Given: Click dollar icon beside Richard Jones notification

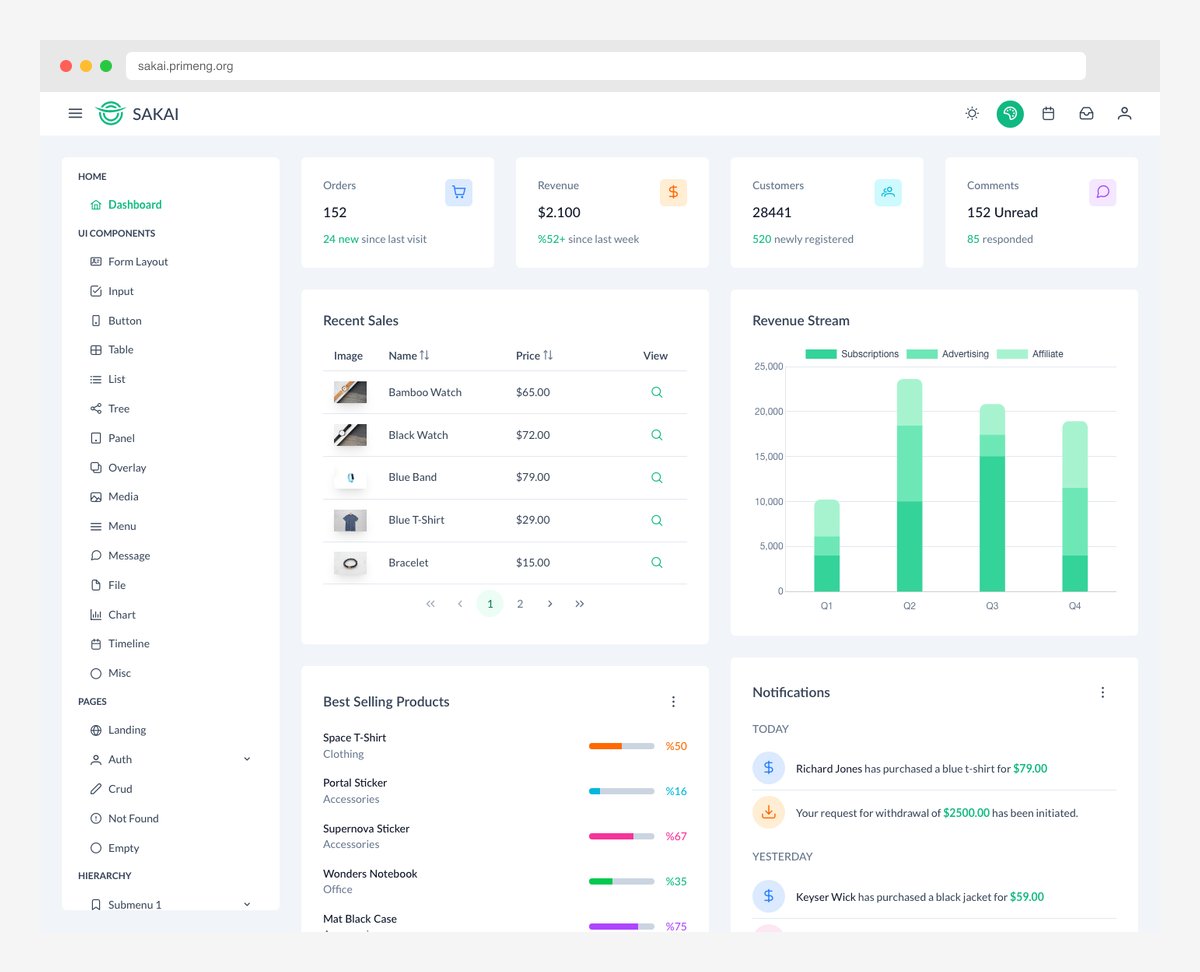Looking at the screenshot, I should (x=768, y=768).
